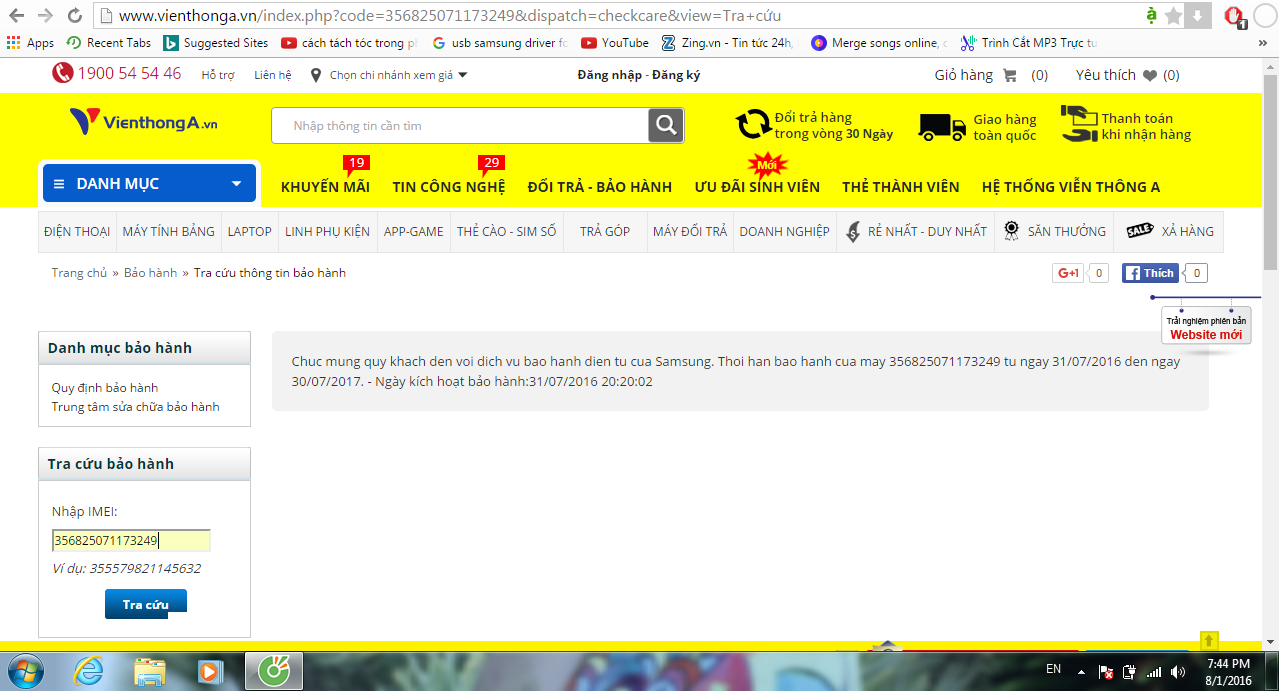
Task: Open the Yêu thích wishlist heart
Action: [1128, 75]
